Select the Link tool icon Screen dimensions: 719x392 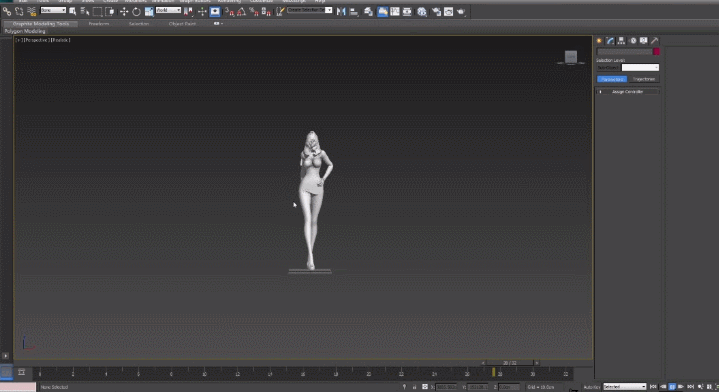(x=7, y=11)
